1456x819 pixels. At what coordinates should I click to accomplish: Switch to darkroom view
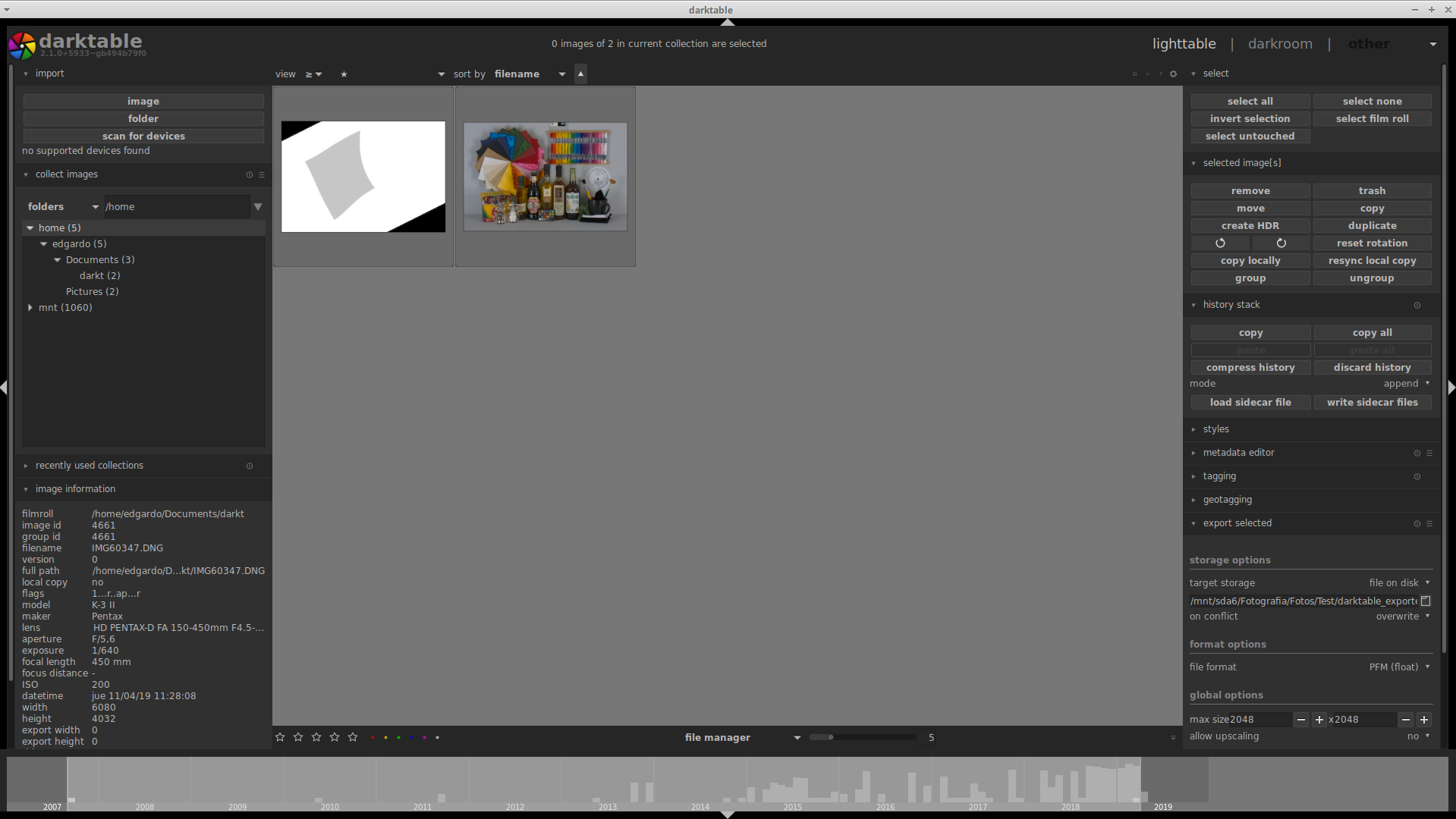point(1280,44)
